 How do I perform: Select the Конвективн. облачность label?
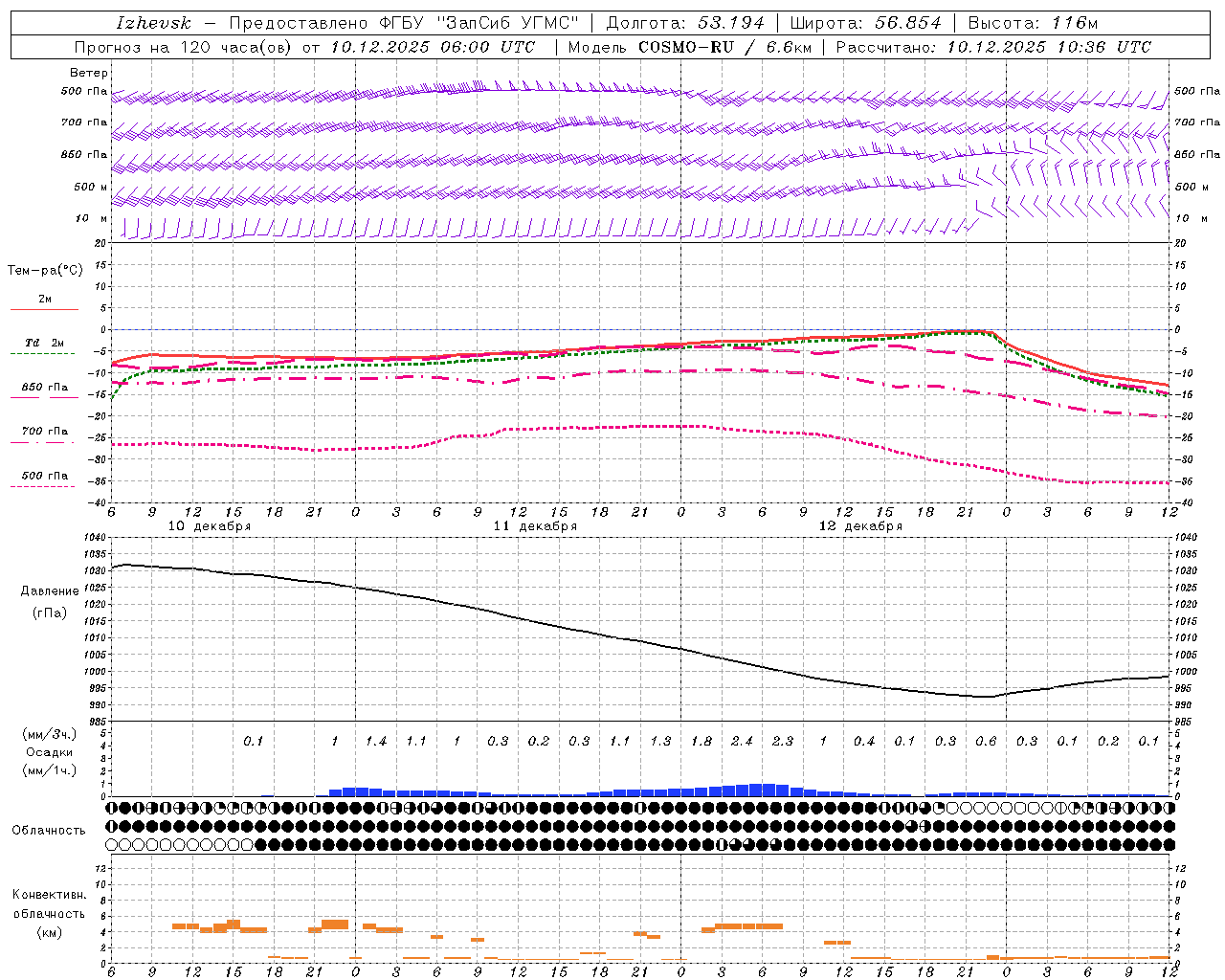point(49,903)
